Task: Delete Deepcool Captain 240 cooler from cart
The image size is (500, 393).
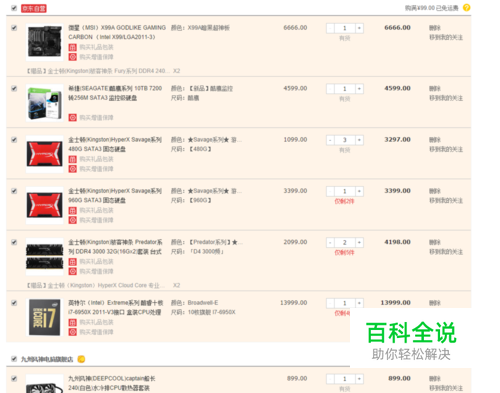Action: pyautogui.click(x=435, y=379)
